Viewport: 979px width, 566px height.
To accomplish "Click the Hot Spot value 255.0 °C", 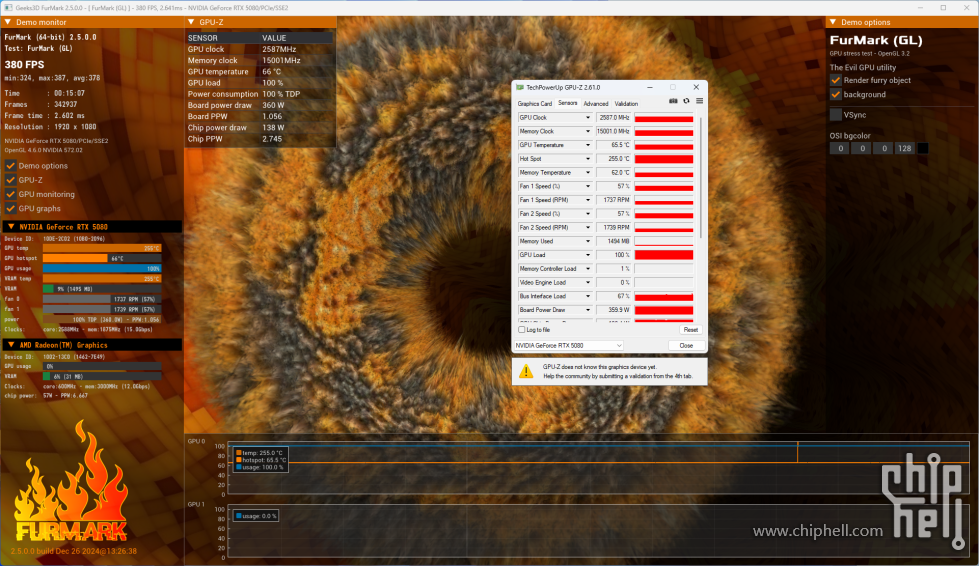I will [x=614, y=159].
